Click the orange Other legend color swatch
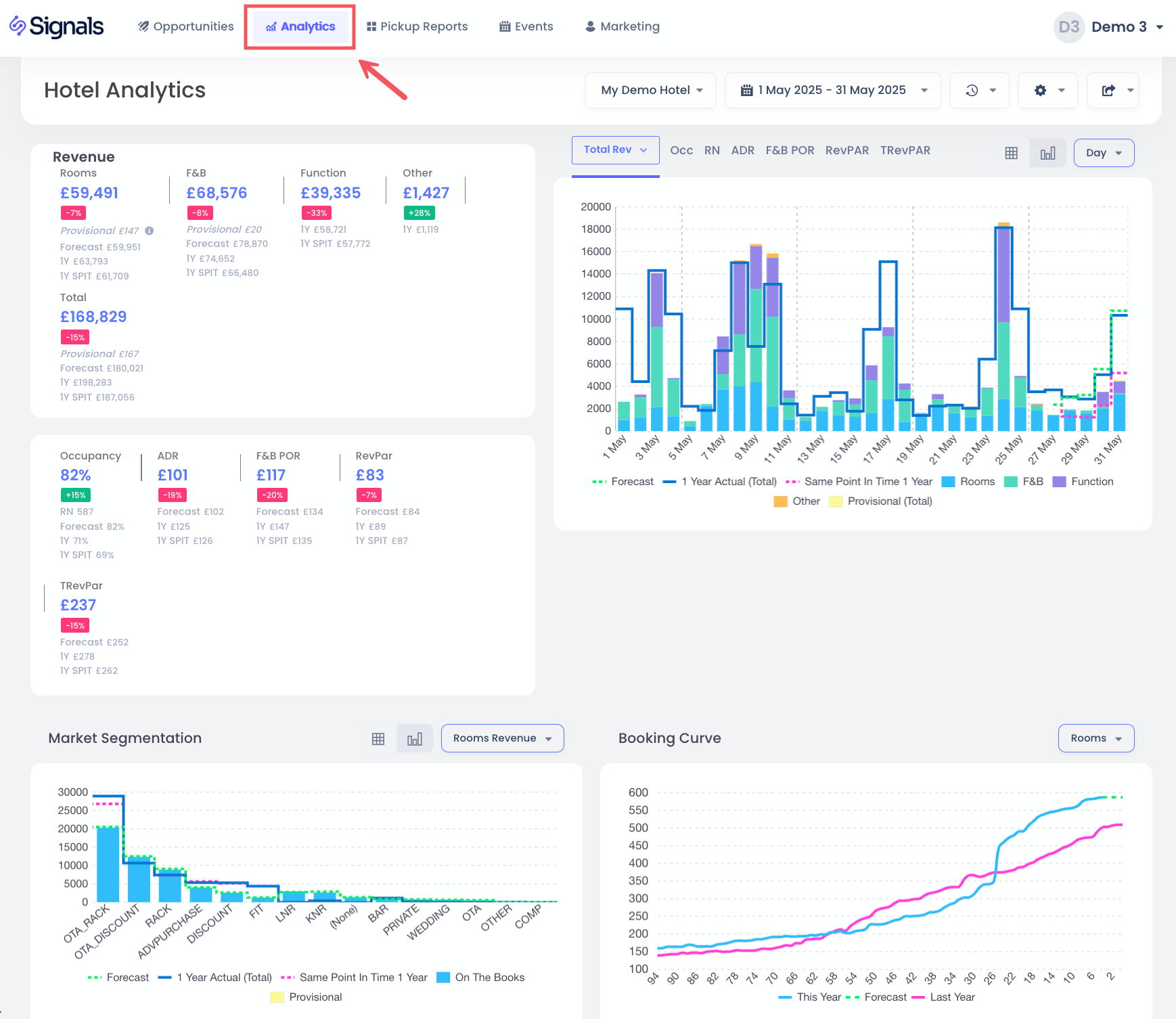Screen dimensions: 1176x1019 tap(780, 501)
